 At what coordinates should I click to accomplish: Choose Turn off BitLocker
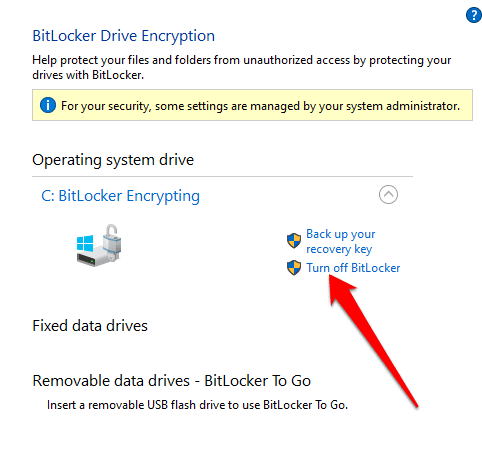(x=353, y=268)
